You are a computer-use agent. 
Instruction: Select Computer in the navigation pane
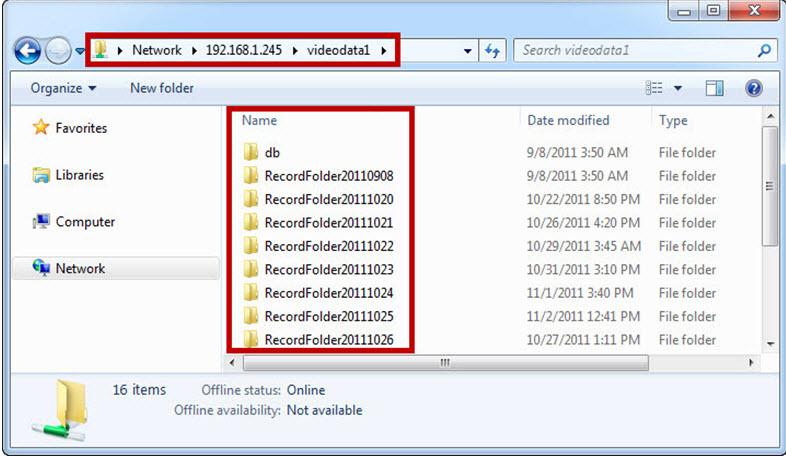tap(74, 221)
